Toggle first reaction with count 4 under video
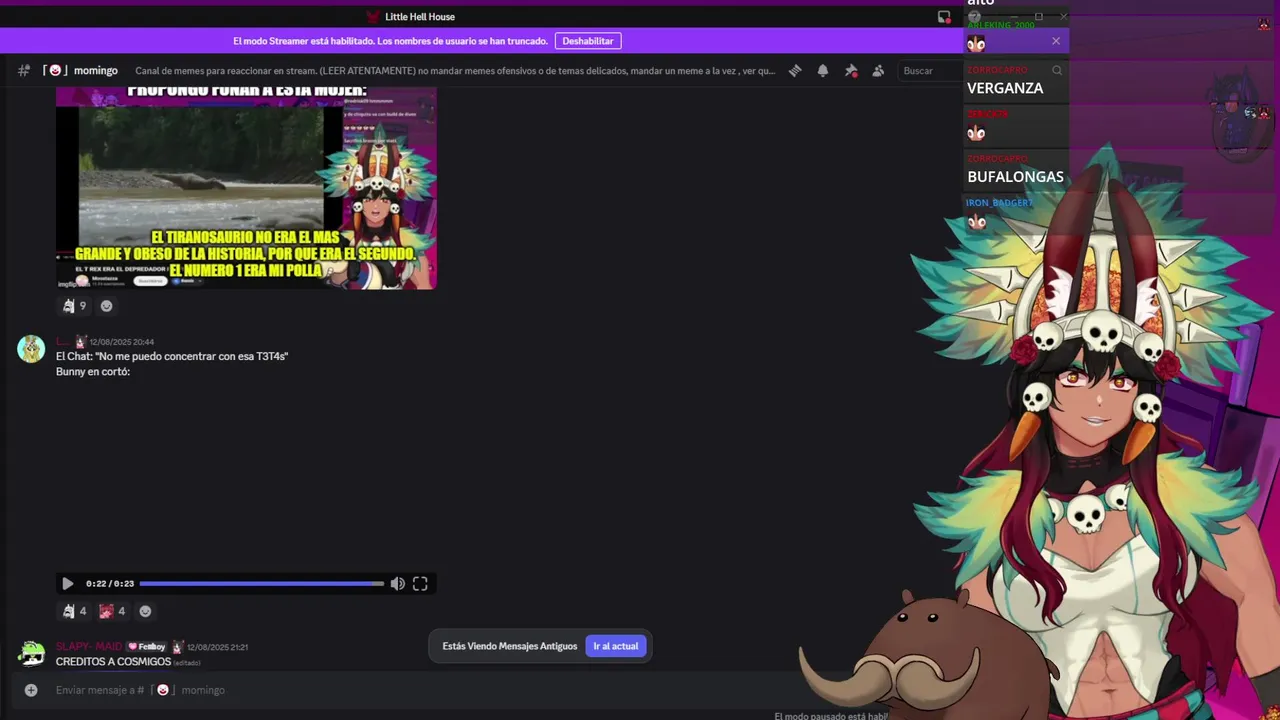Image resolution: width=1280 pixels, height=720 pixels. [x=75, y=611]
